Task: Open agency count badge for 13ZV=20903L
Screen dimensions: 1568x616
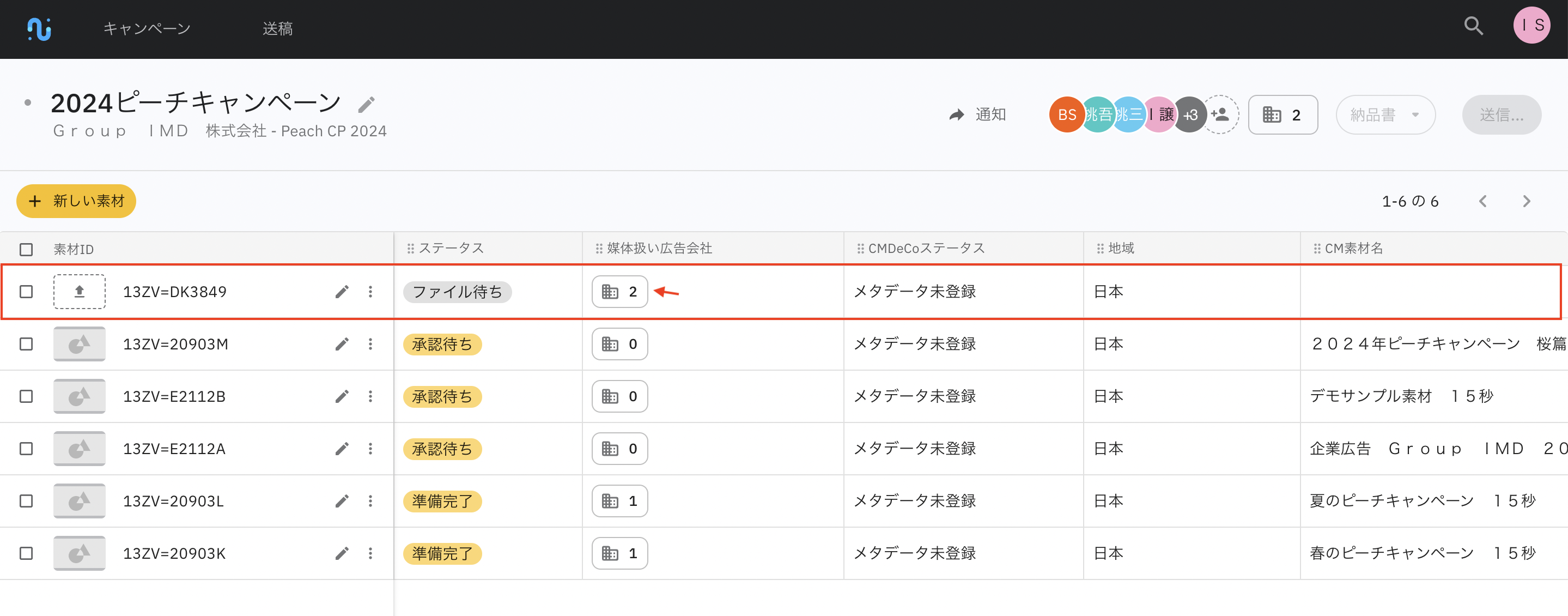Action: pyautogui.click(x=619, y=501)
